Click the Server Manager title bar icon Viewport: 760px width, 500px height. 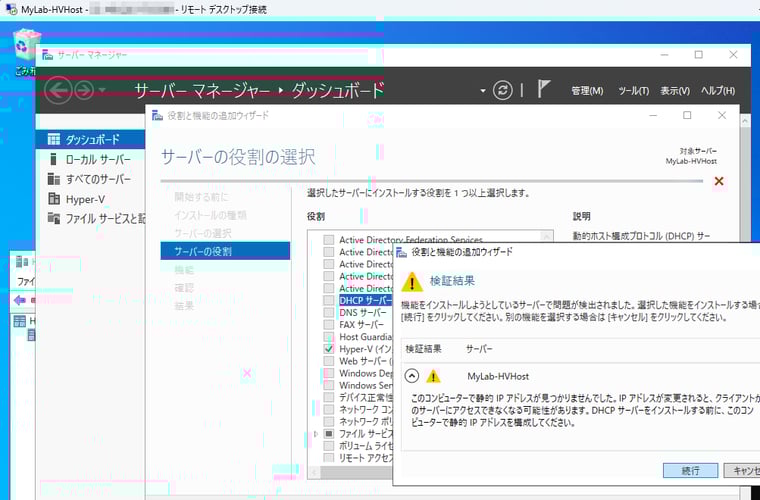point(48,55)
